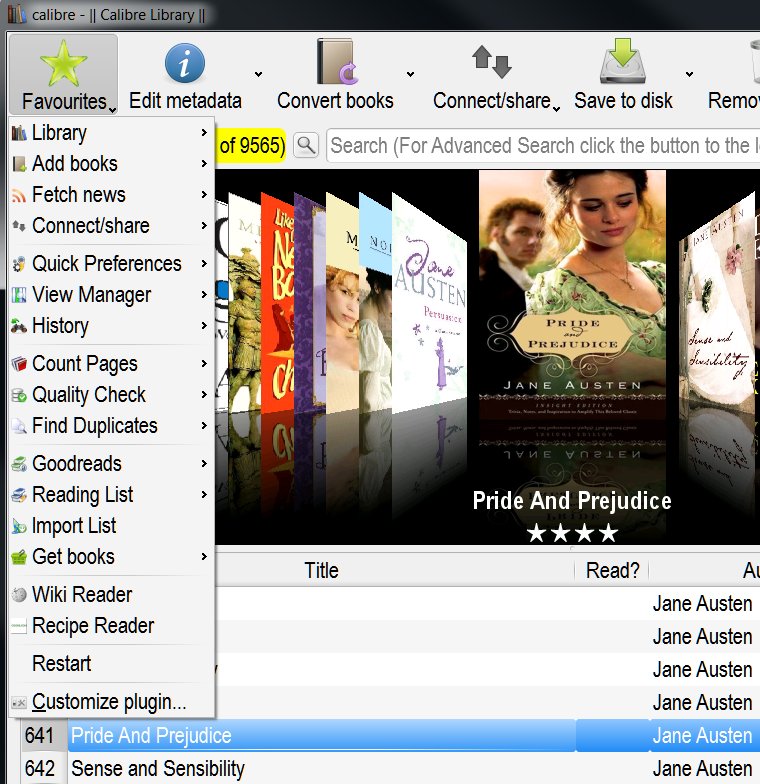
Task: Select row number 641 header
Action: [44, 736]
